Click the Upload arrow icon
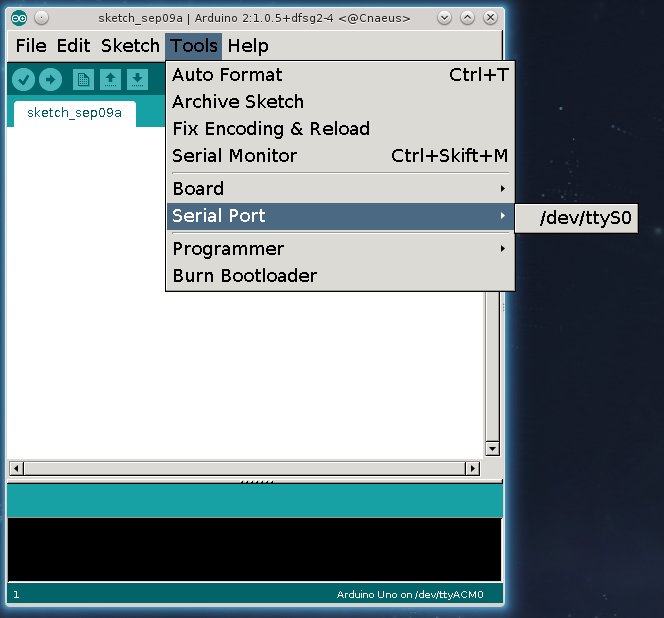Viewport: 664px width, 618px height. coord(50,79)
